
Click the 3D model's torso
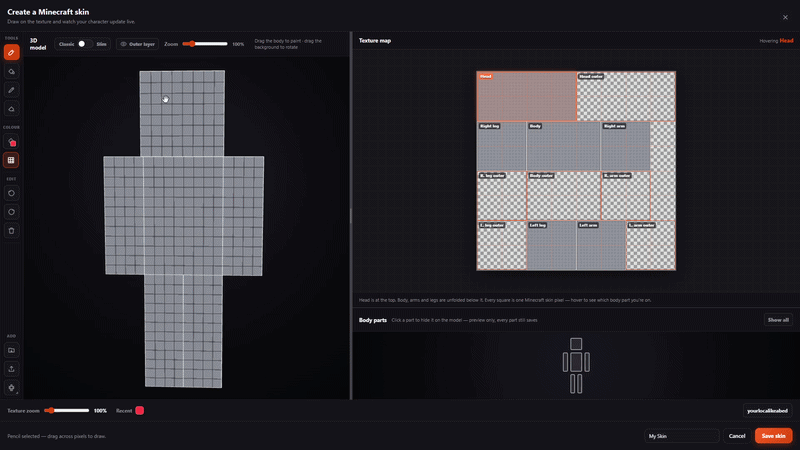[183, 216]
